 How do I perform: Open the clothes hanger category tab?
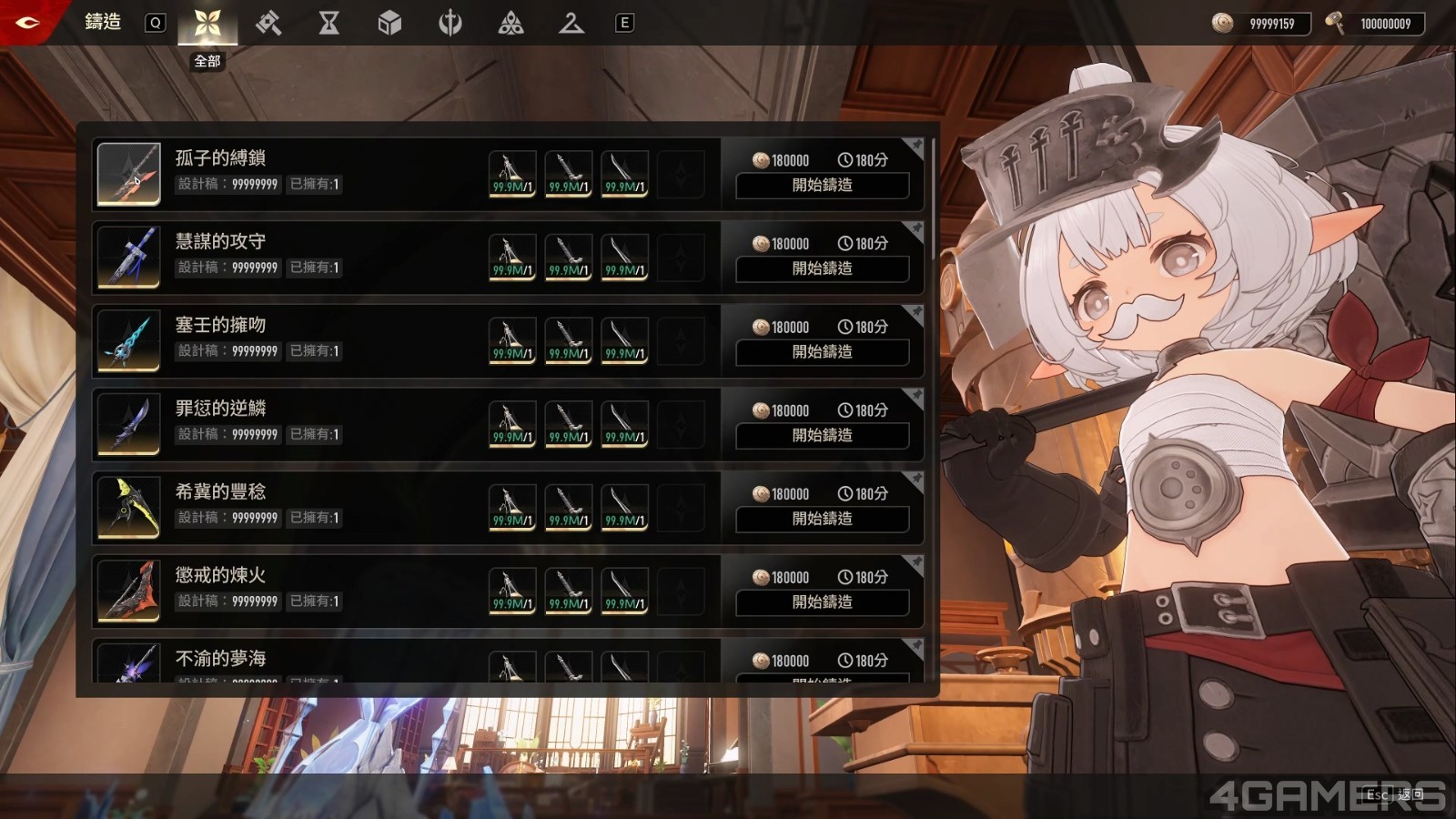[x=571, y=23]
